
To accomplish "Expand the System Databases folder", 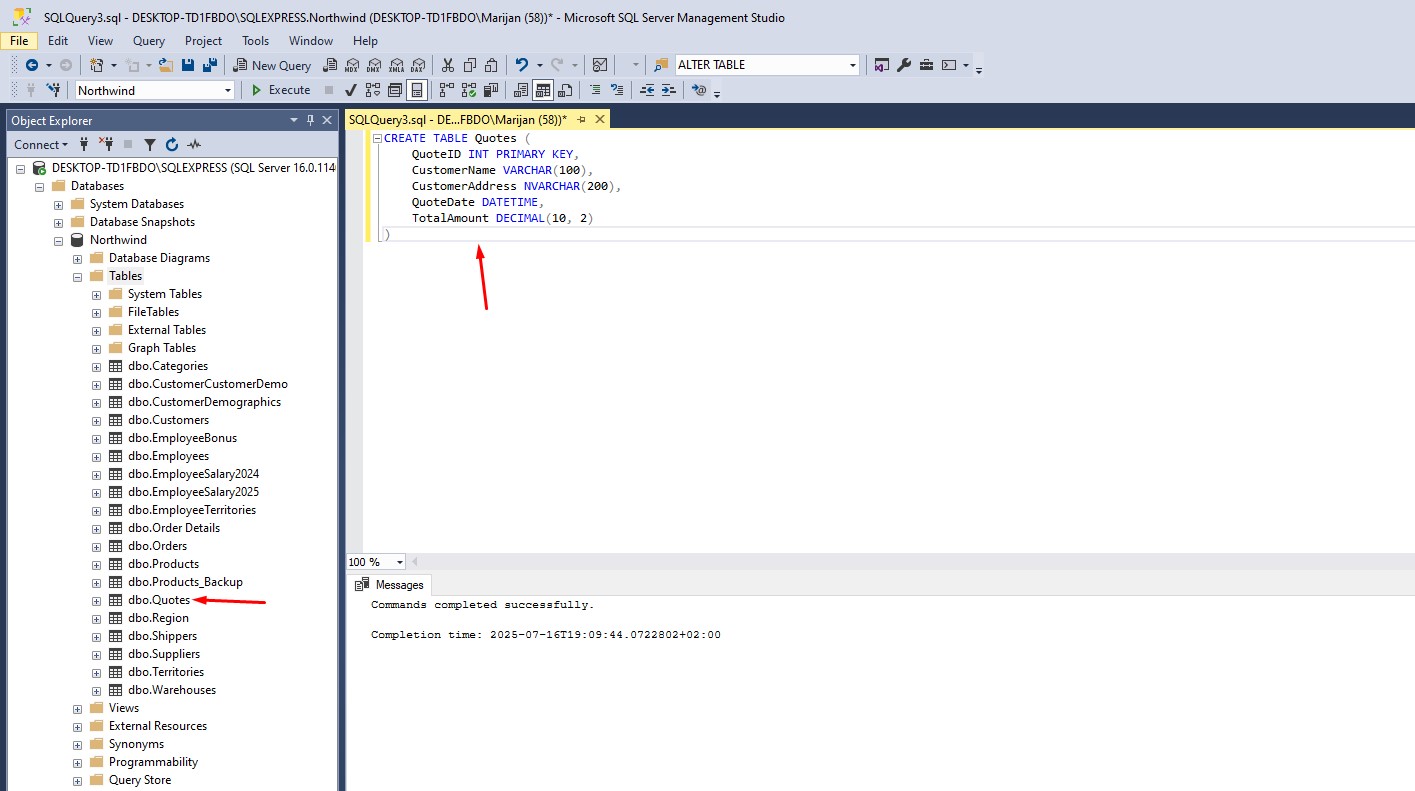I will [58, 204].
